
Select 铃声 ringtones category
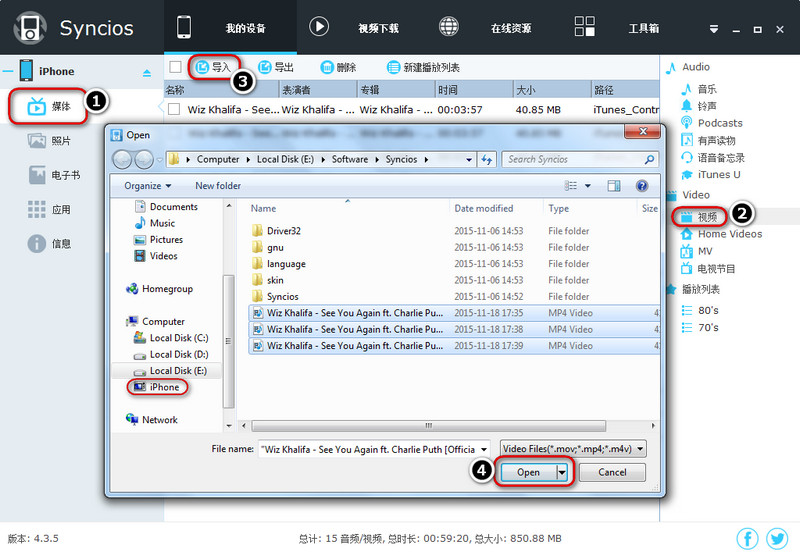pyautogui.click(x=699, y=106)
